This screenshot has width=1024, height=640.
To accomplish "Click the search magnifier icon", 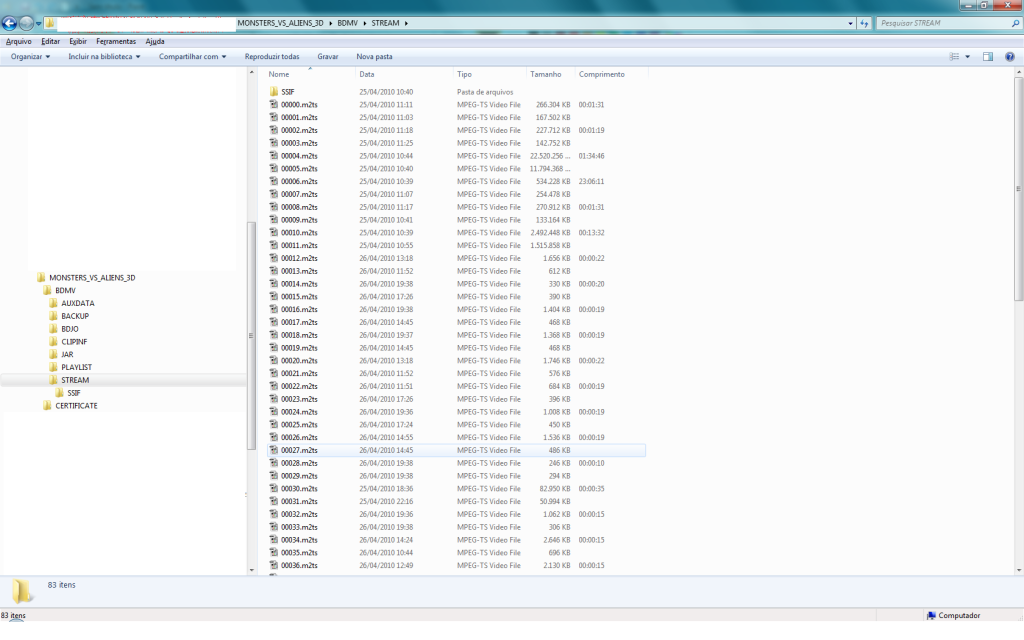I will click(1016, 23).
